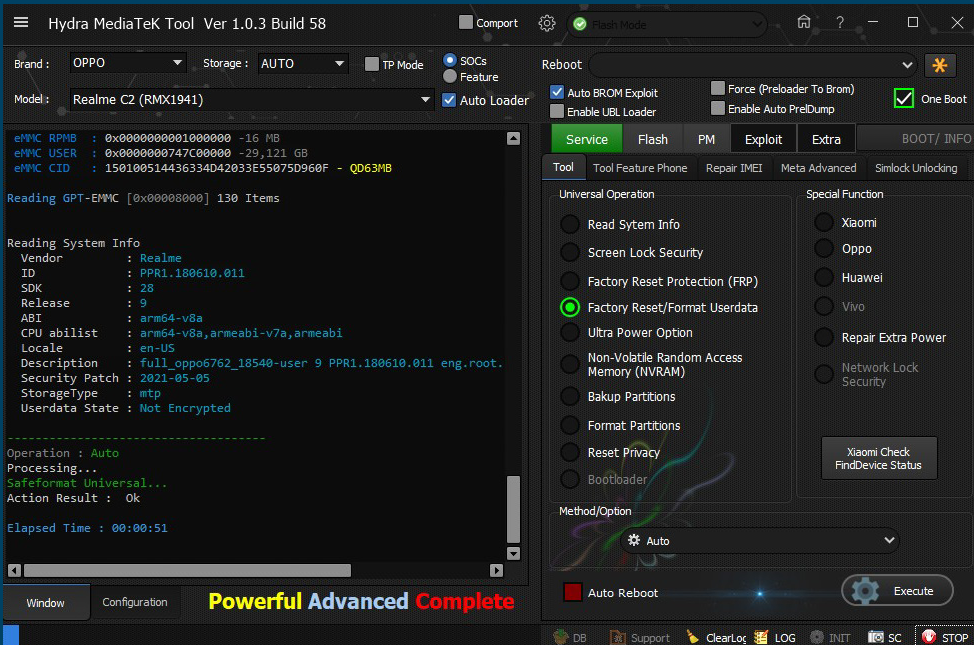Open Repair IMEI subtab
The image size is (974, 645).
[x=734, y=168]
